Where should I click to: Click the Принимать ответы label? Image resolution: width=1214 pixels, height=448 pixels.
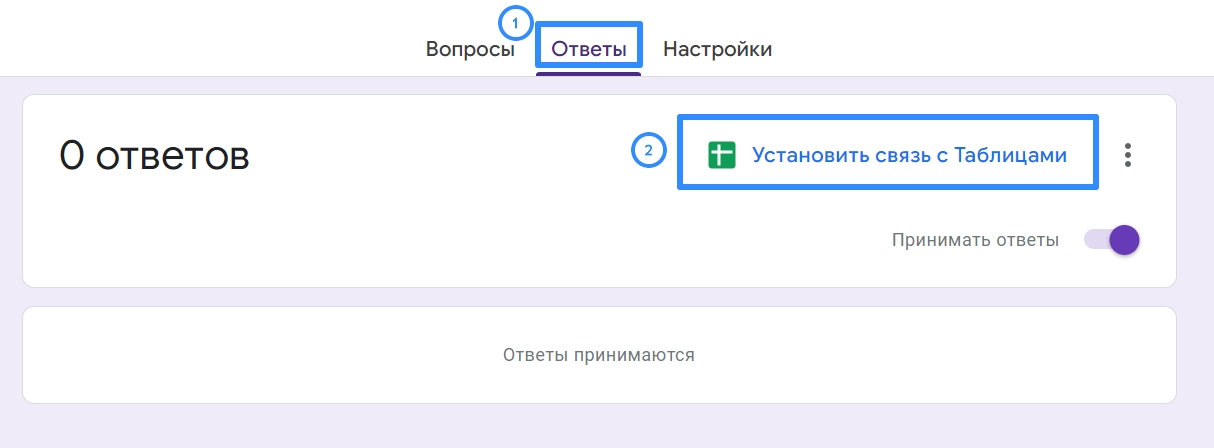(x=975, y=240)
